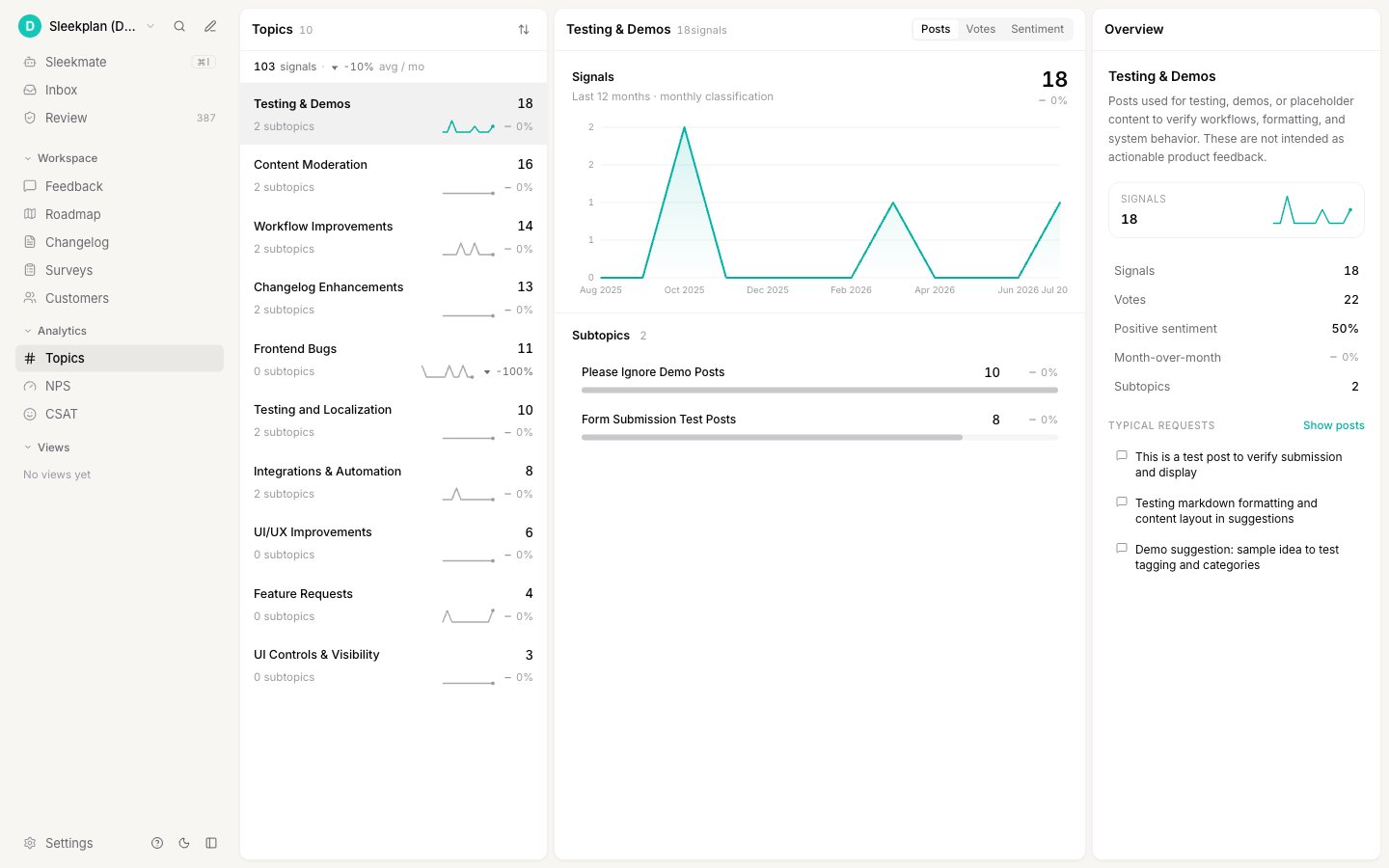
Task: Select the UI/UX Improvements topic
Action: [x=394, y=543]
